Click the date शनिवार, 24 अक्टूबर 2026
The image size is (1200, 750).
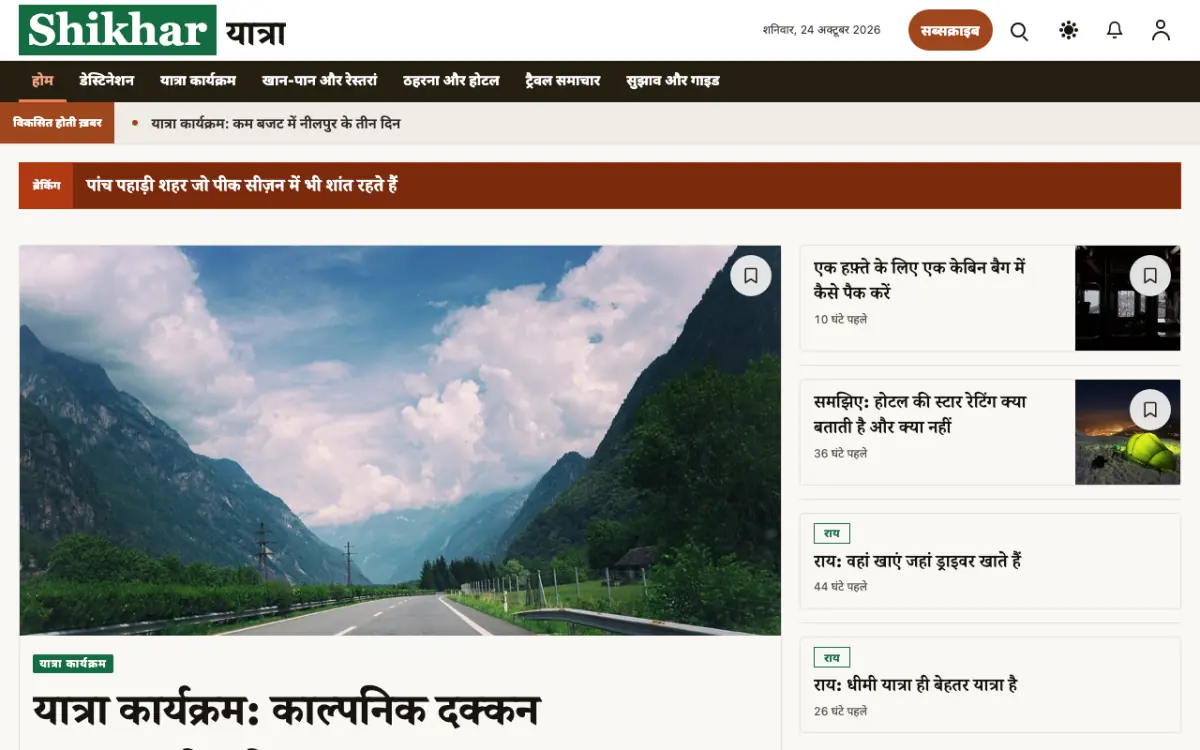pos(821,30)
